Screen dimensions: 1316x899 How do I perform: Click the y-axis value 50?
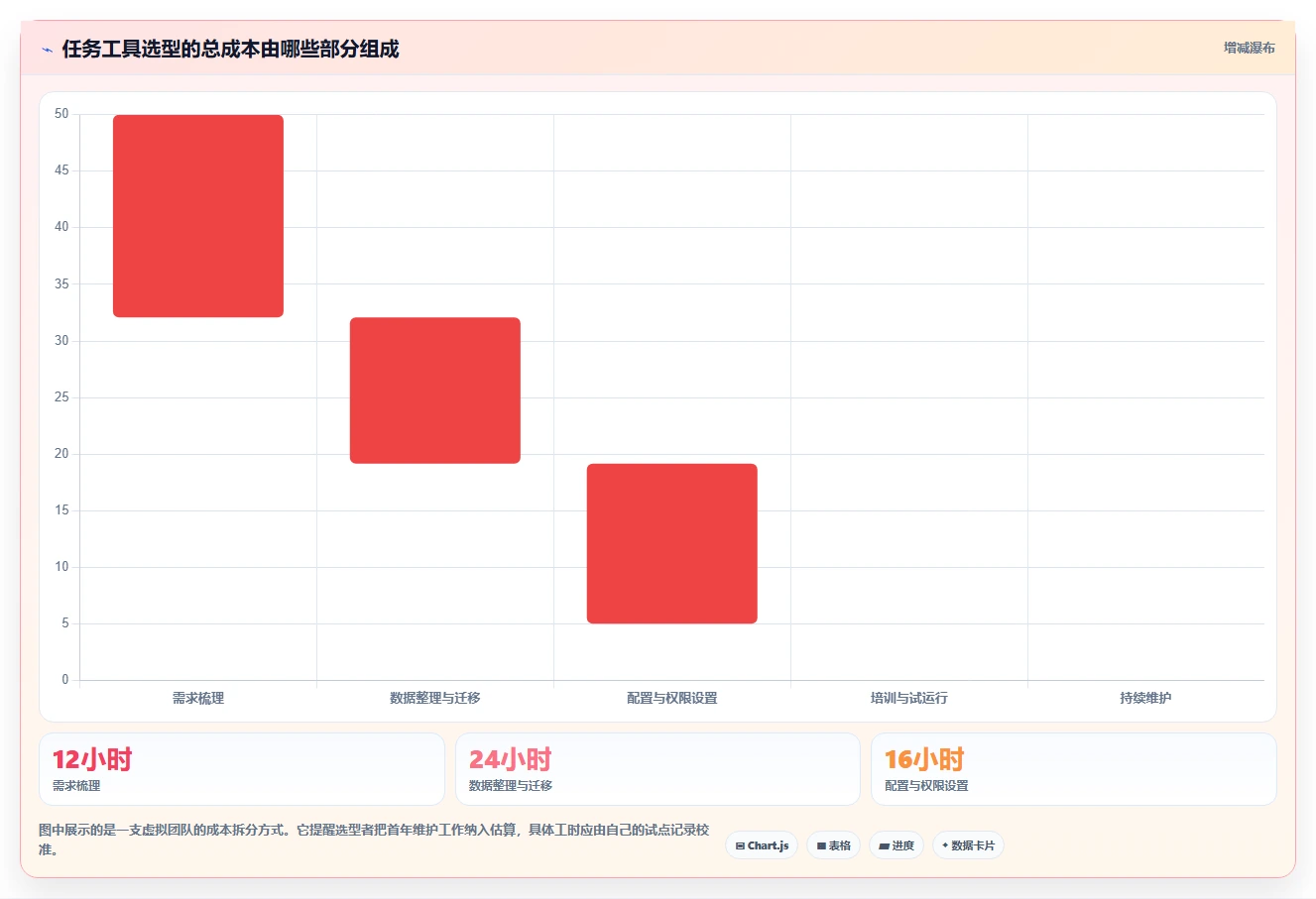tap(61, 114)
